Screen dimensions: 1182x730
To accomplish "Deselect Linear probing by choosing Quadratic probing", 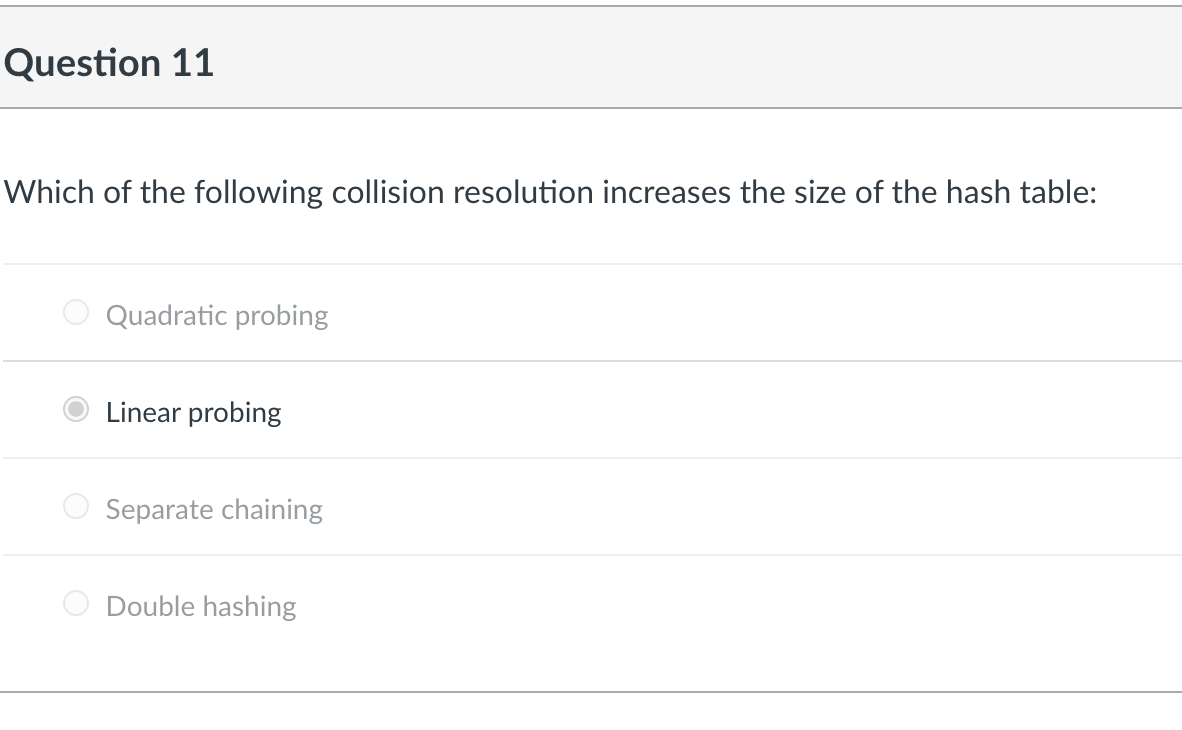I will pos(75,312).
